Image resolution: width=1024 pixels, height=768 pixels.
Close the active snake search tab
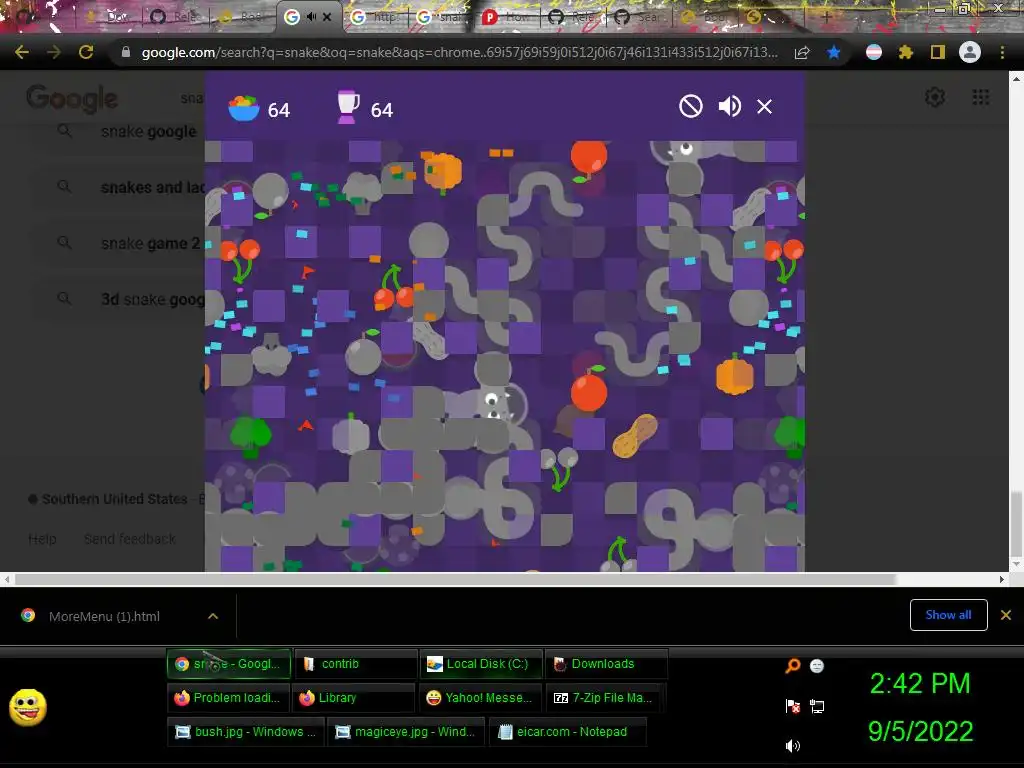[327, 17]
